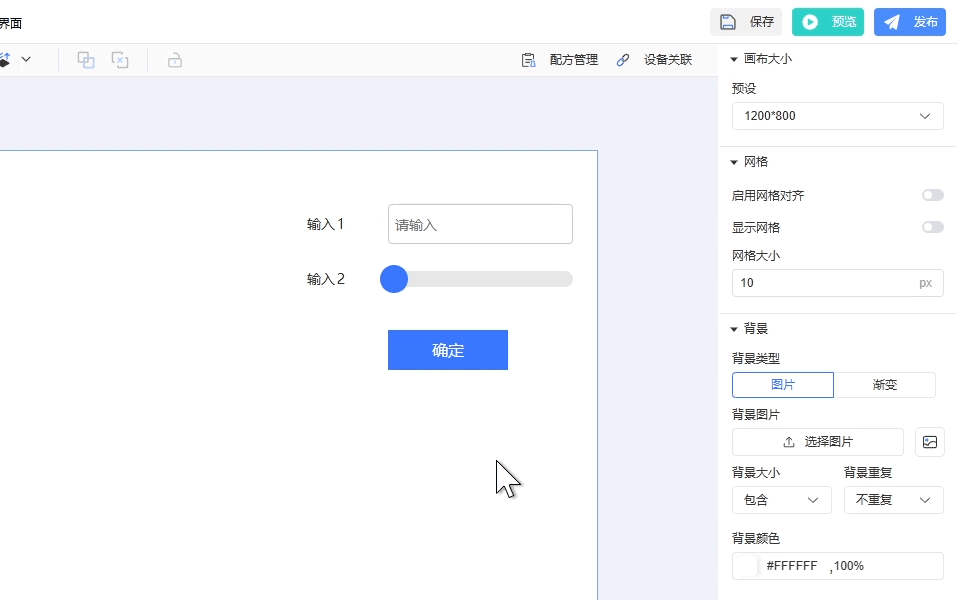Switch background type to 渐变
The image size is (958, 600).
(x=884, y=385)
